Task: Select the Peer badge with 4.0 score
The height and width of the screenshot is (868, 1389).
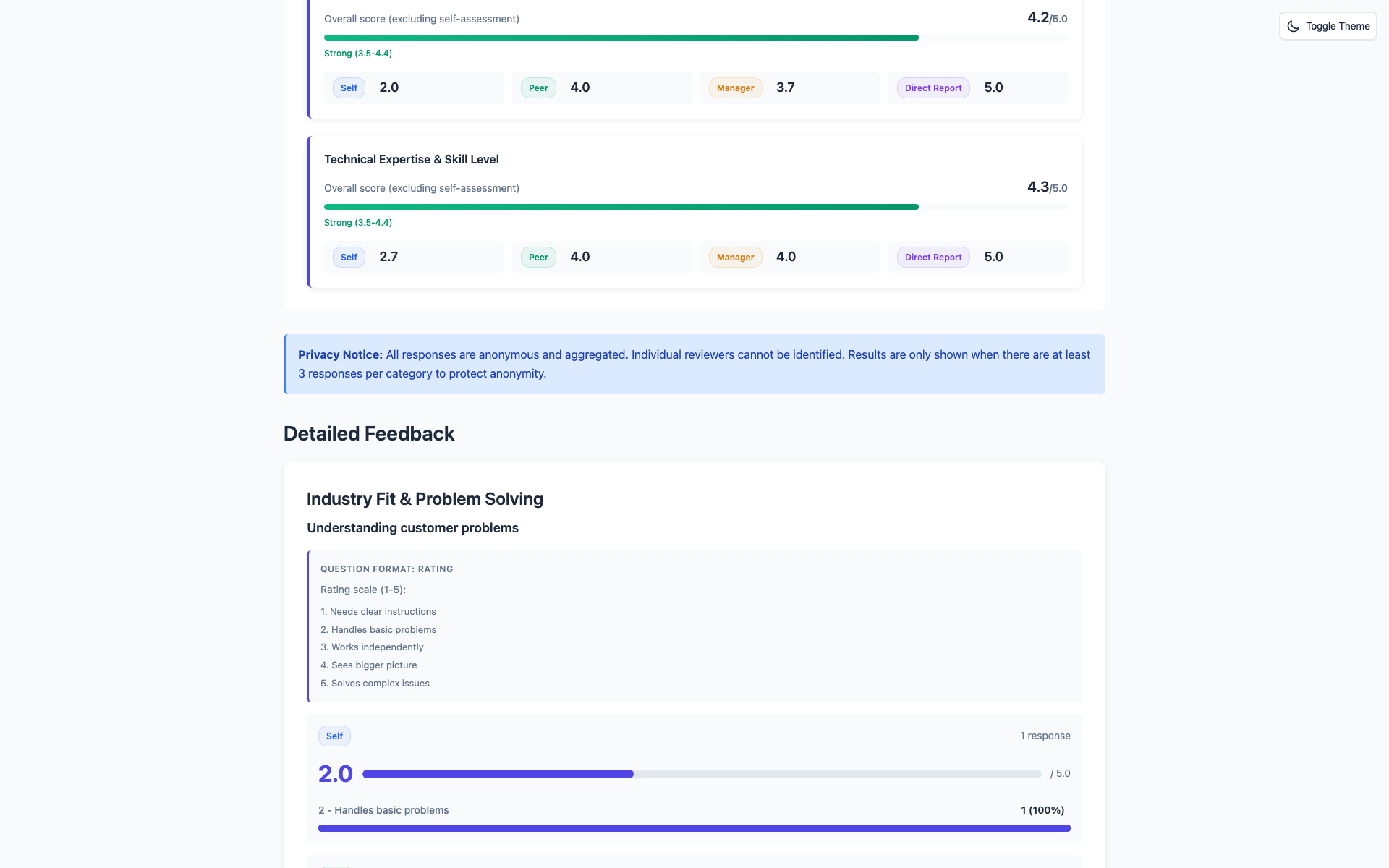Action: pyautogui.click(x=538, y=88)
